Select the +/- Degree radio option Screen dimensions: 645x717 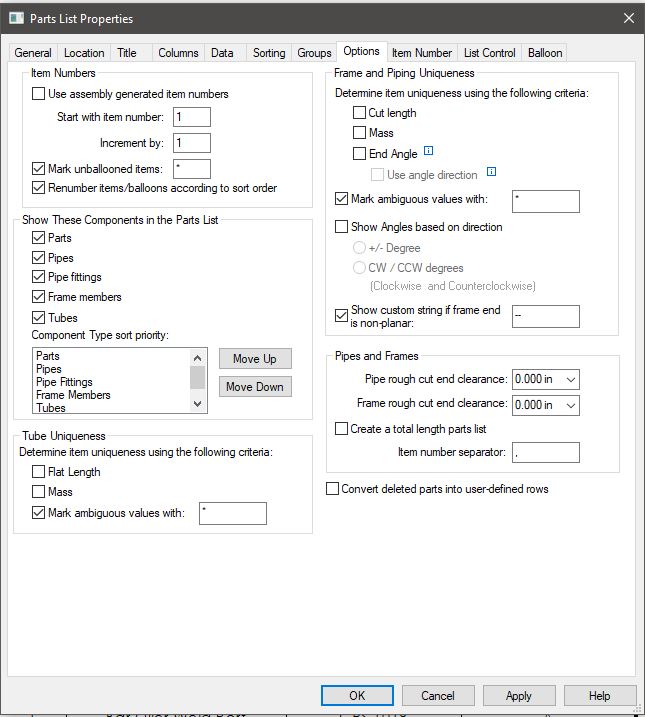(x=359, y=248)
